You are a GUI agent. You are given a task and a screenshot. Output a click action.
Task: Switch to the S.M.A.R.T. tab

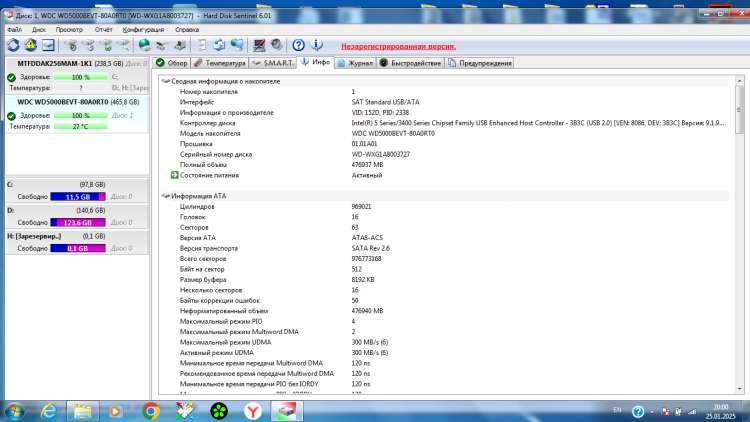point(273,63)
